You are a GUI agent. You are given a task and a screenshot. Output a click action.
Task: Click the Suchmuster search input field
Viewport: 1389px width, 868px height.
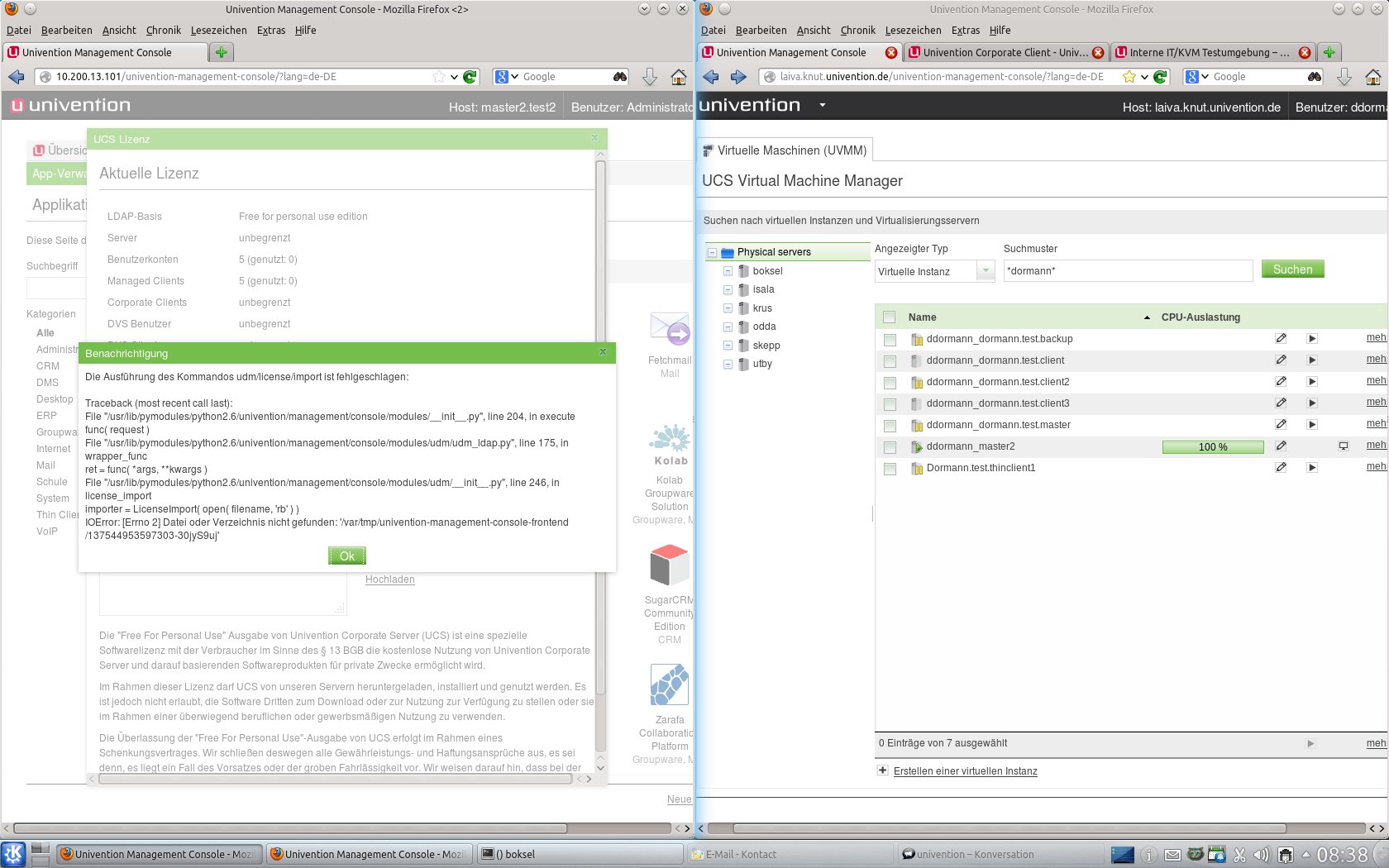pos(1128,271)
